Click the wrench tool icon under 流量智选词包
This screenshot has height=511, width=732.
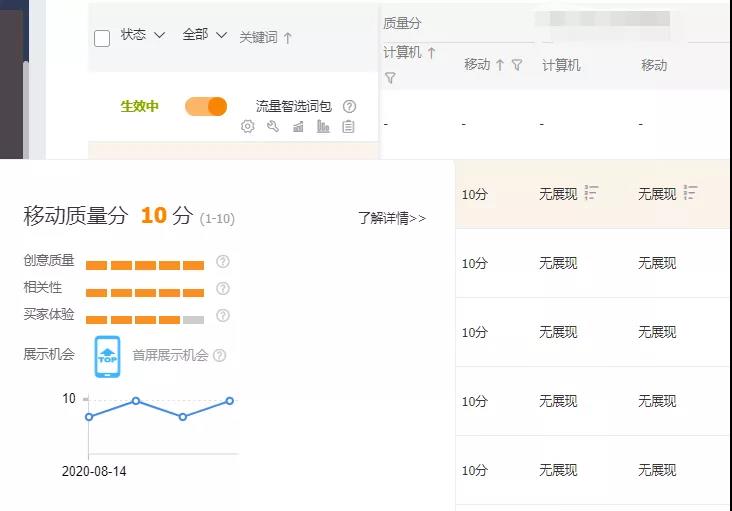pyautogui.click(x=273, y=127)
